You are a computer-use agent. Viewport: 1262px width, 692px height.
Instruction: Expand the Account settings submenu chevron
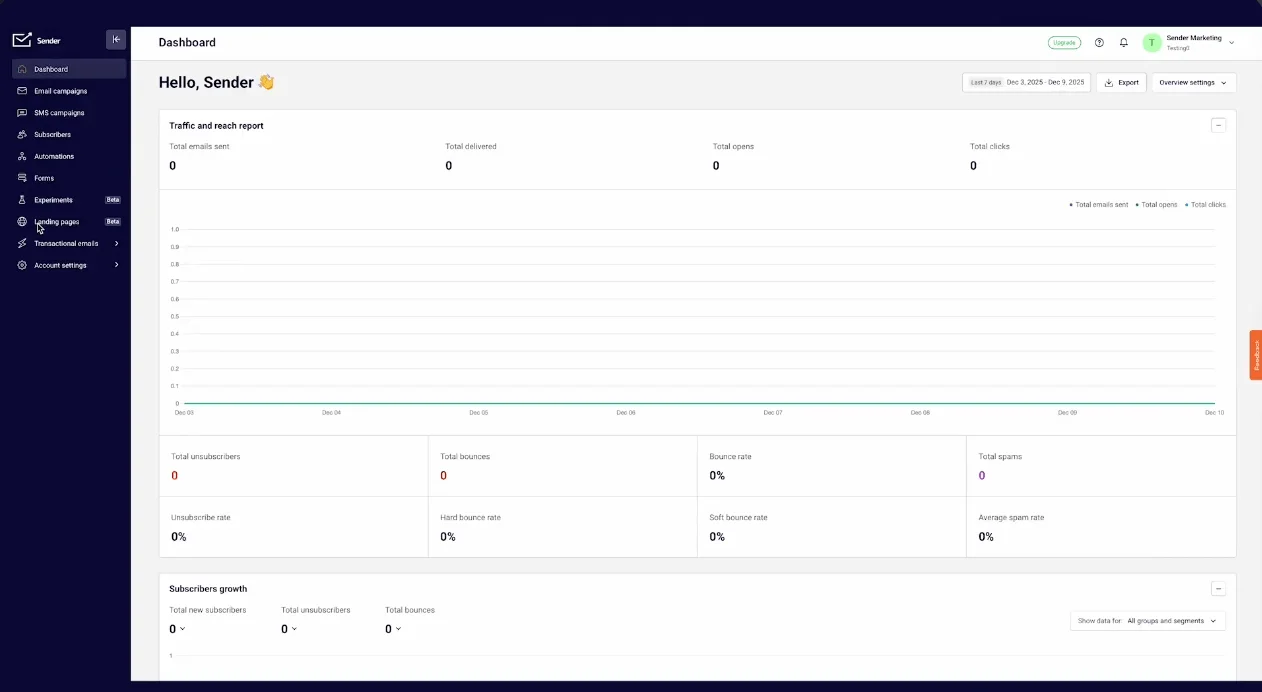(x=116, y=265)
